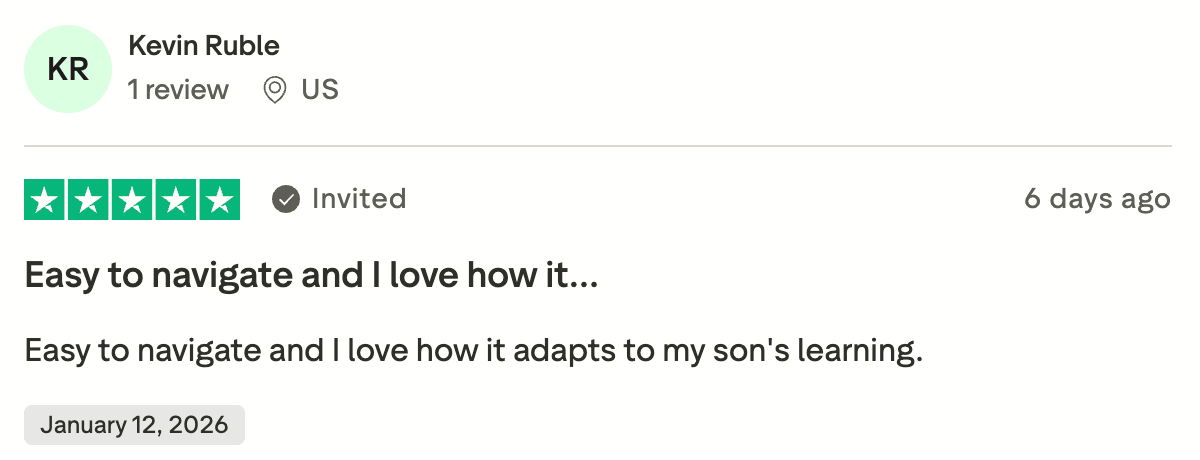Click the location pin icon
This screenshot has height=460, width=1200.
tap(274, 90)
